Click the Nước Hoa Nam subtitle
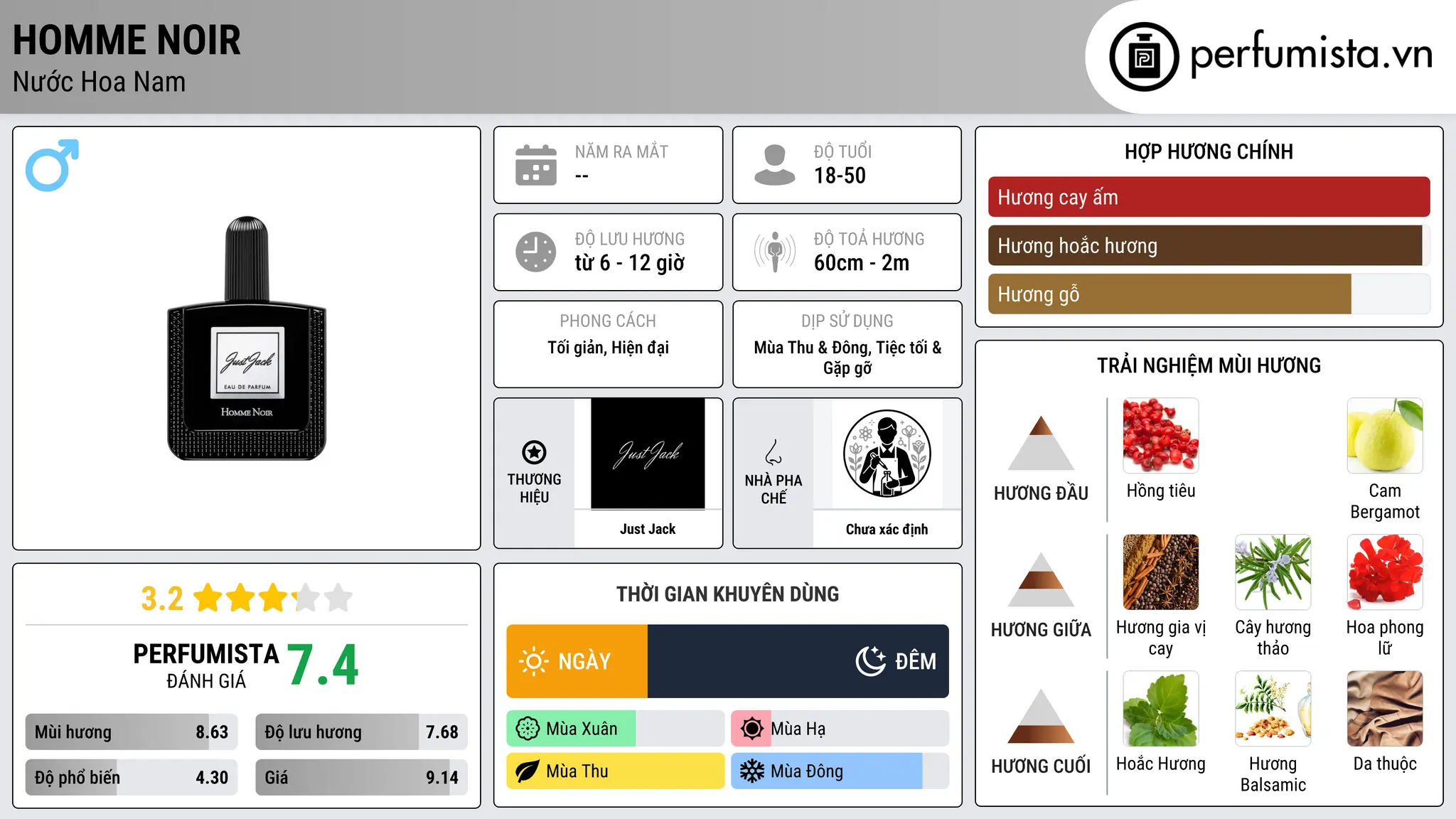 tap(99, 82)
